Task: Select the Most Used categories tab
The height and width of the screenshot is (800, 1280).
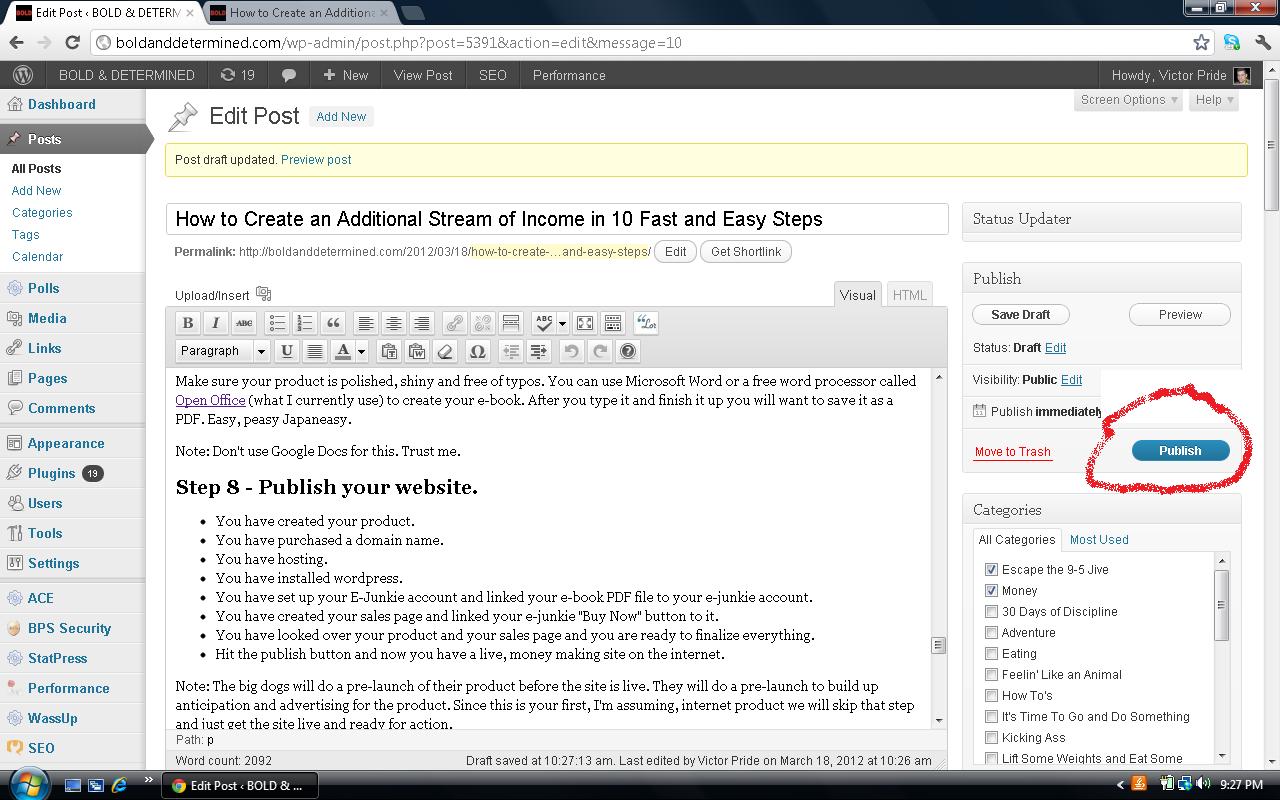Action: (x=1098, y=540)
